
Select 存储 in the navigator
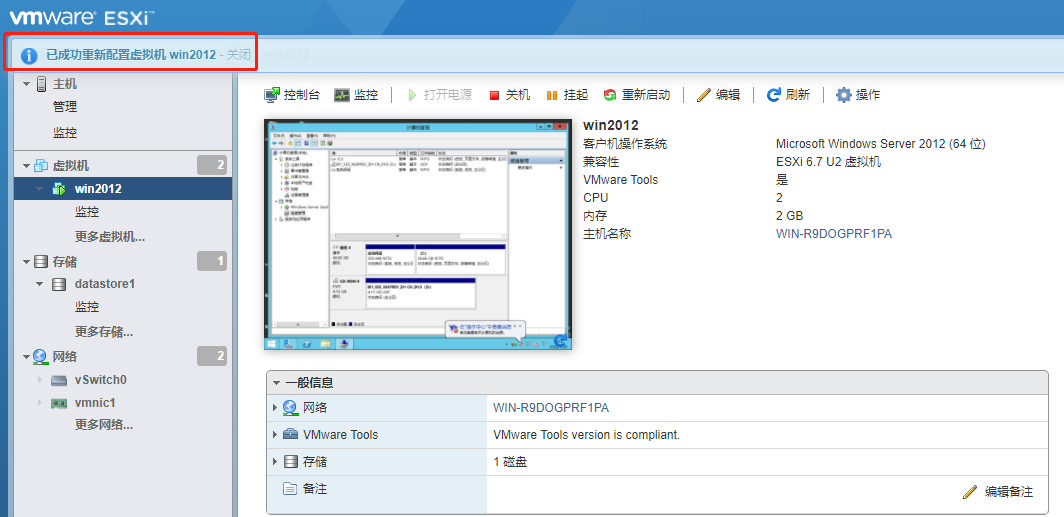(64, 261)
